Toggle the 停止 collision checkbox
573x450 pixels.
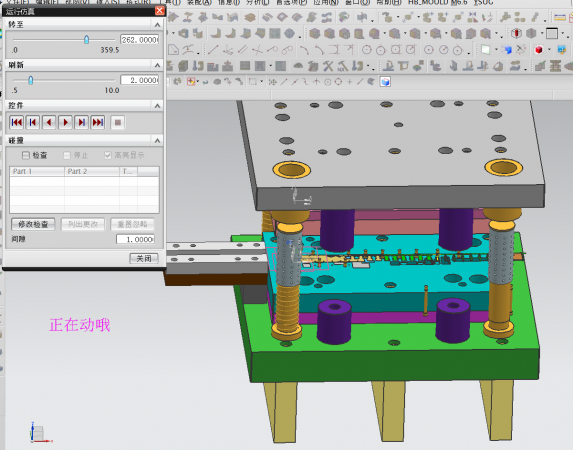click(x=67, y=155)
